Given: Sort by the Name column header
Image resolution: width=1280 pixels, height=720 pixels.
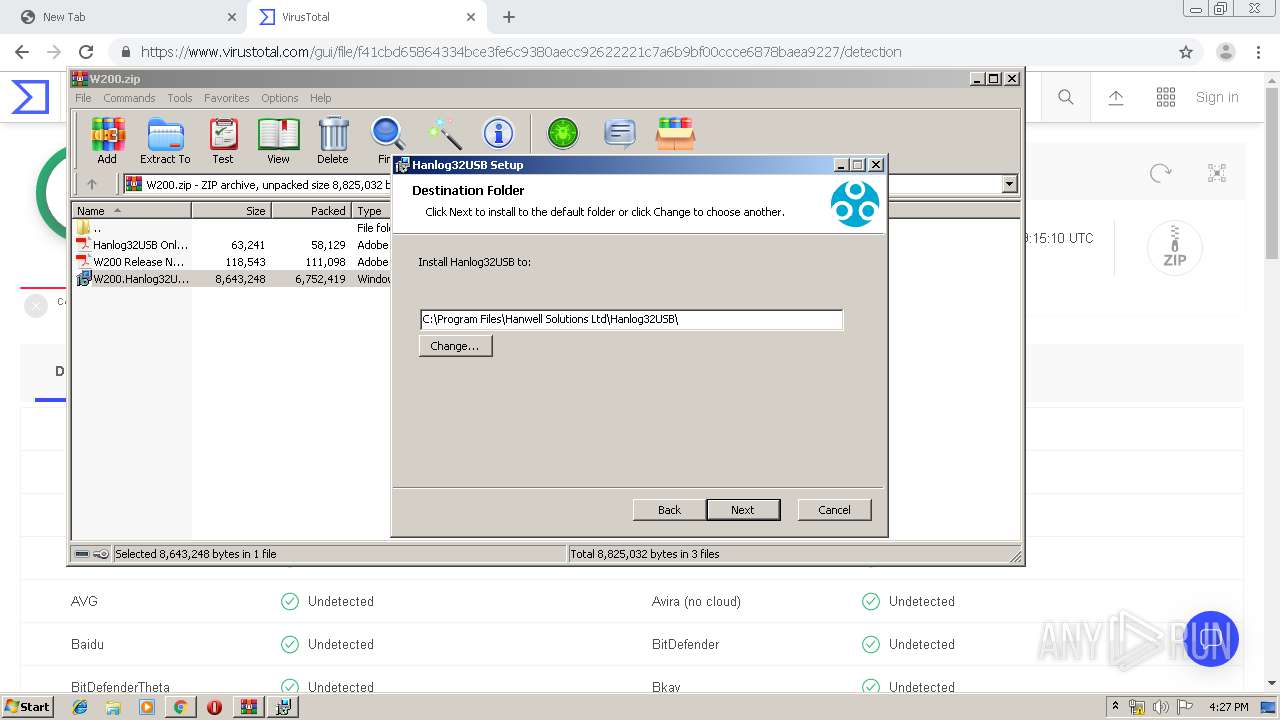Looking at the screenshot, I should tap(131, 211).
